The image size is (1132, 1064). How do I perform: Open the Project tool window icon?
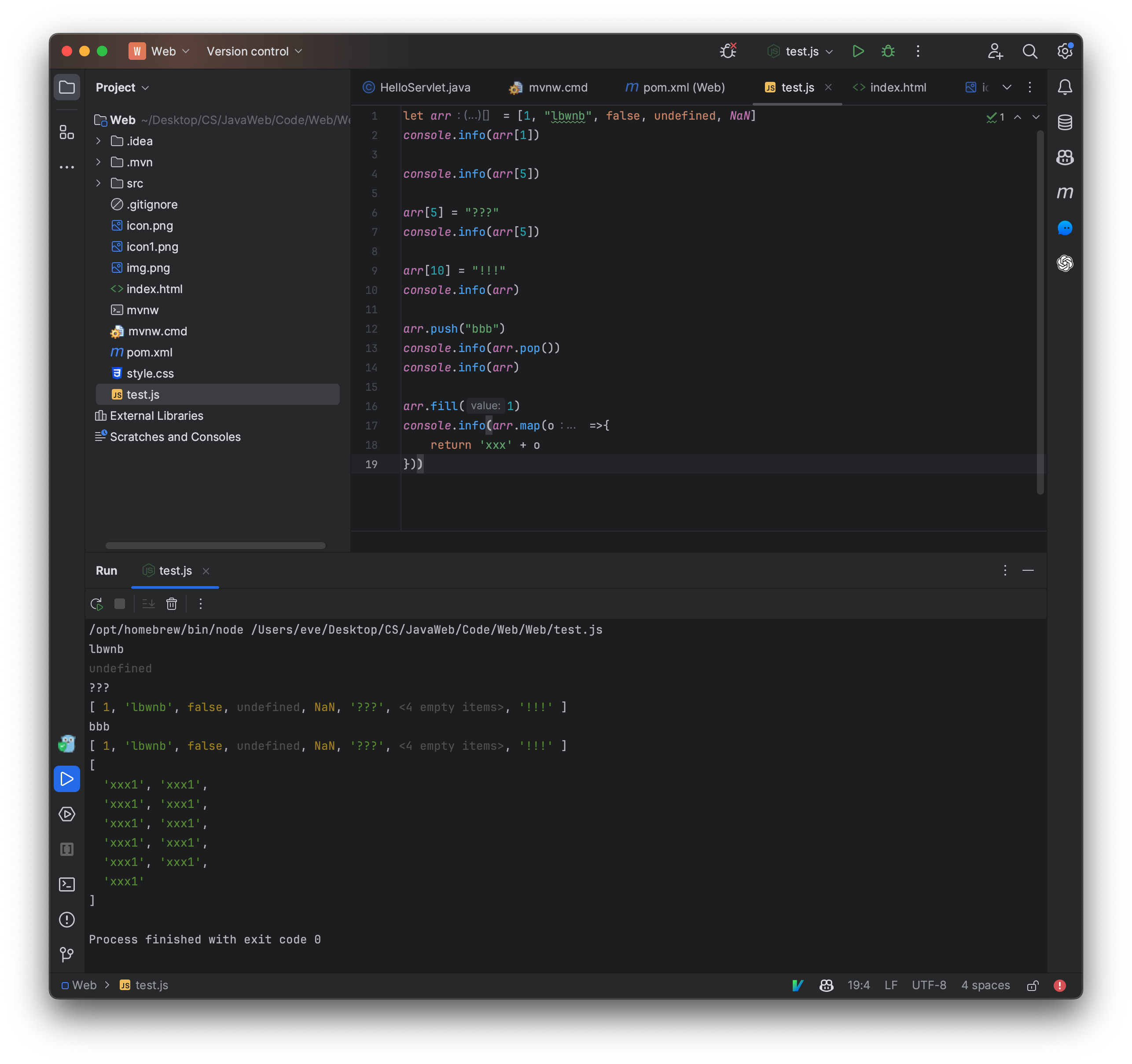pos(66,88)
